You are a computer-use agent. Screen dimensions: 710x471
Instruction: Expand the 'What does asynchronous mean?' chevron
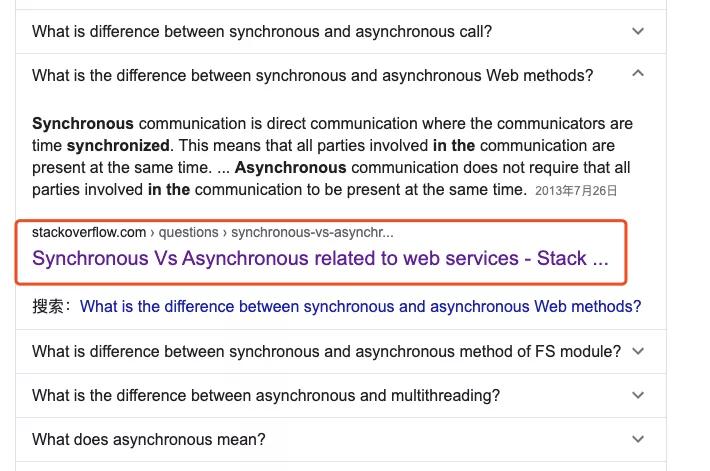(639, 439)
